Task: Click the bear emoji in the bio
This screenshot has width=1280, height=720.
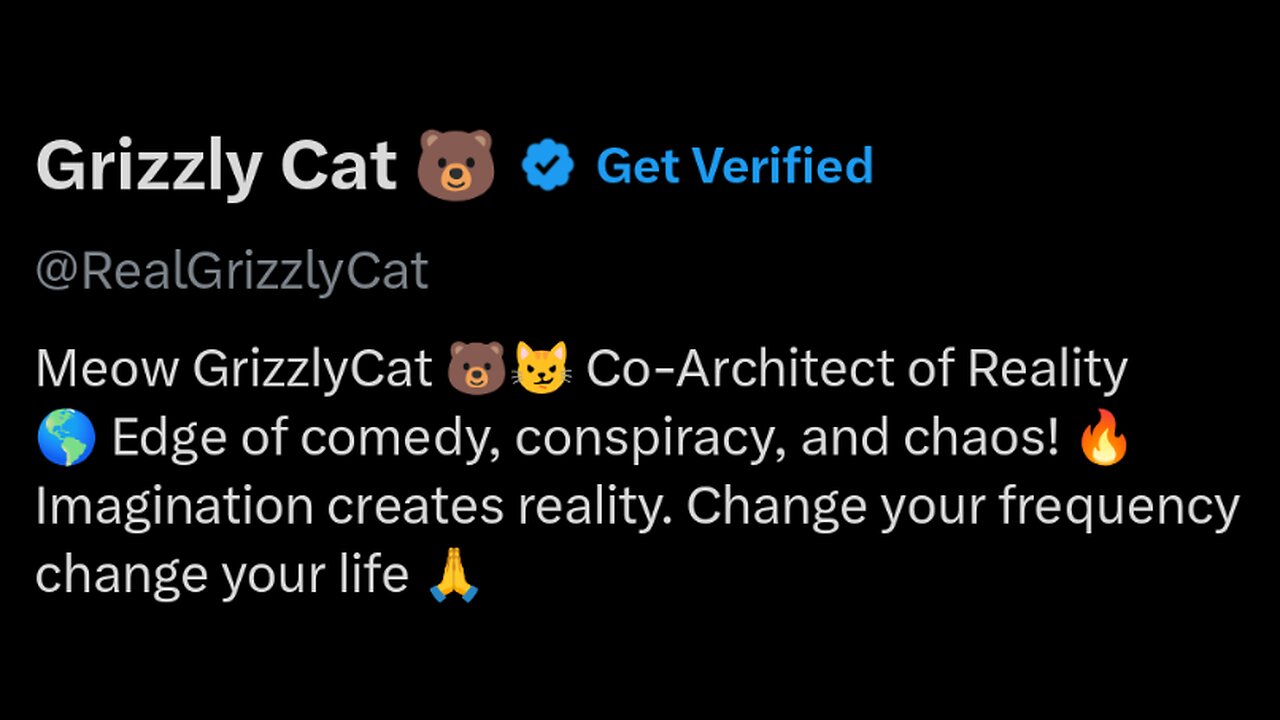Action: coord(476,369)
